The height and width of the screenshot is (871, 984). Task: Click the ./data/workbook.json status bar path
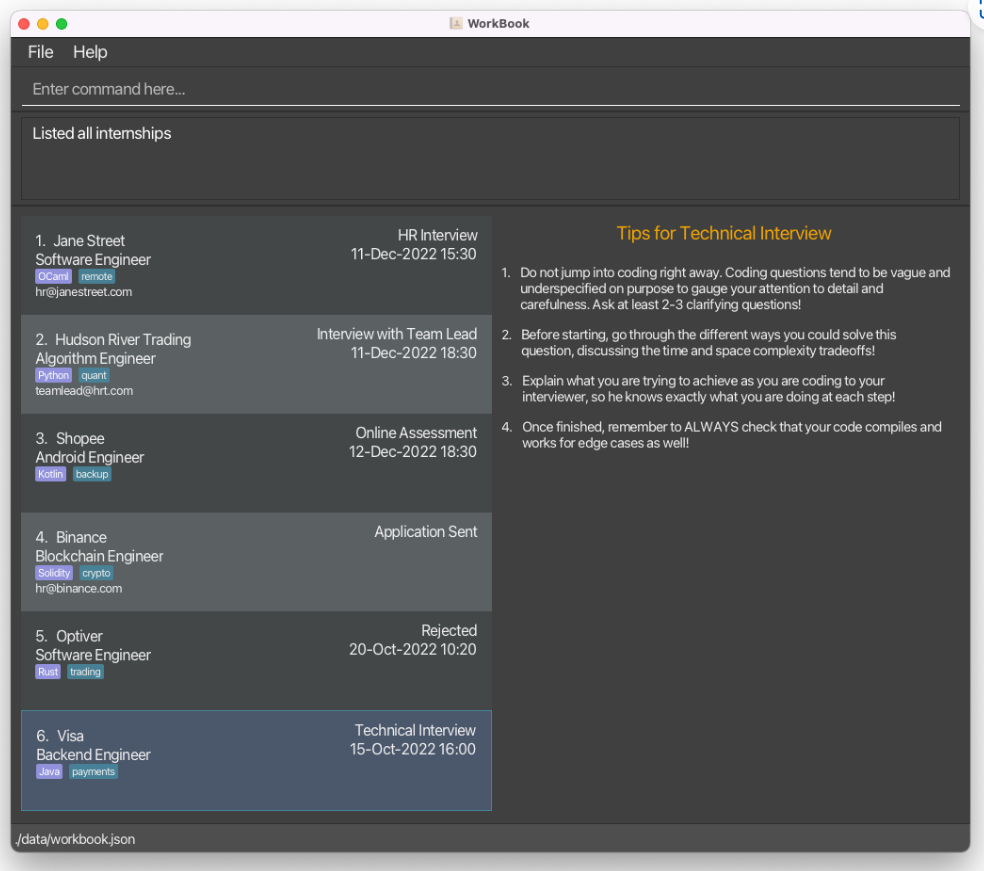75,840
